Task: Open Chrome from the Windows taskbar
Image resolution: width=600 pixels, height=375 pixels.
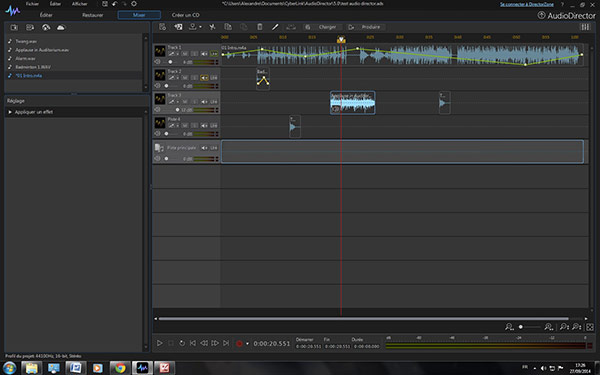Action: (x=120, y=368)
